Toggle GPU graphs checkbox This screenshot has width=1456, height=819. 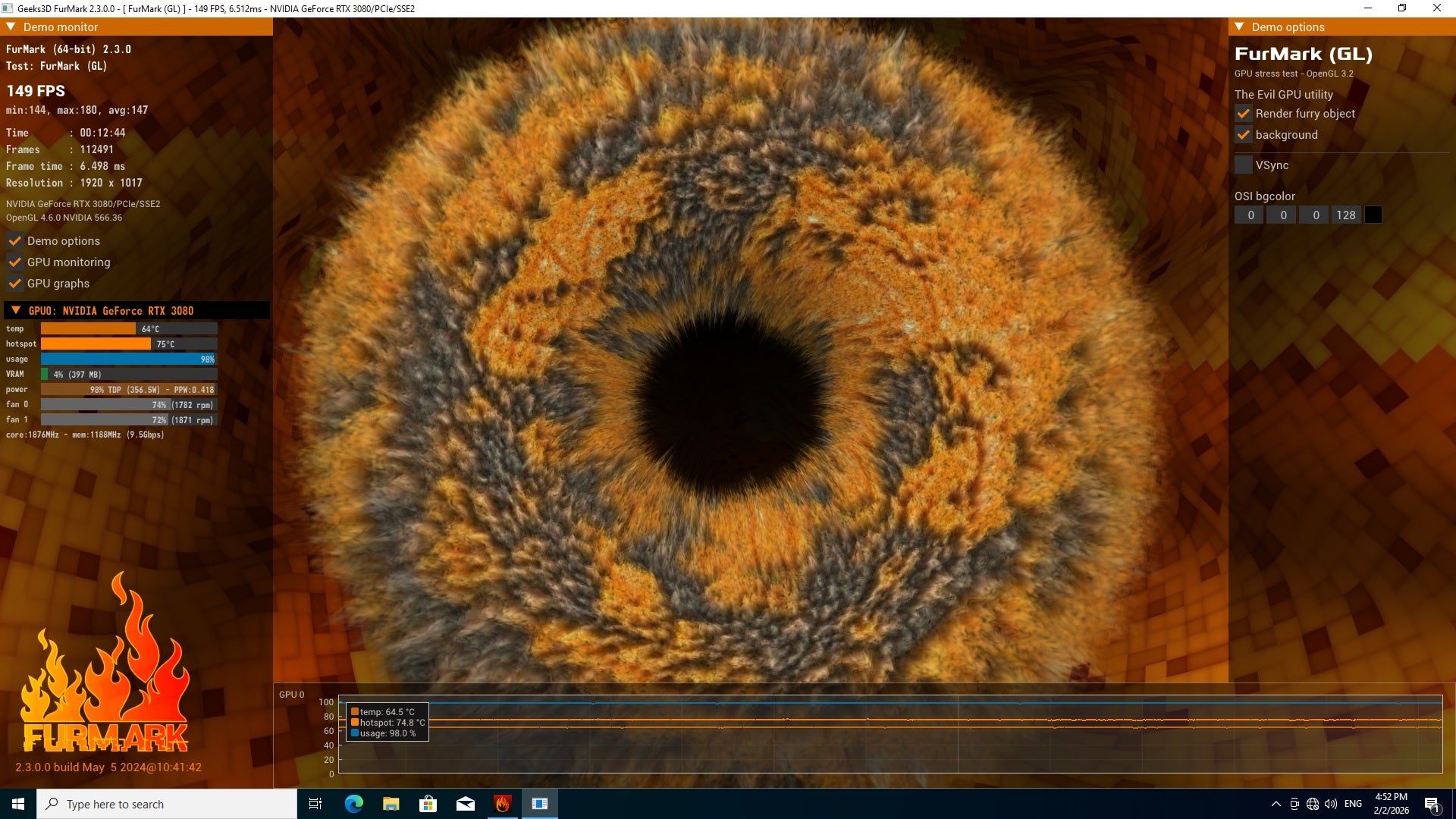[15, 284]
